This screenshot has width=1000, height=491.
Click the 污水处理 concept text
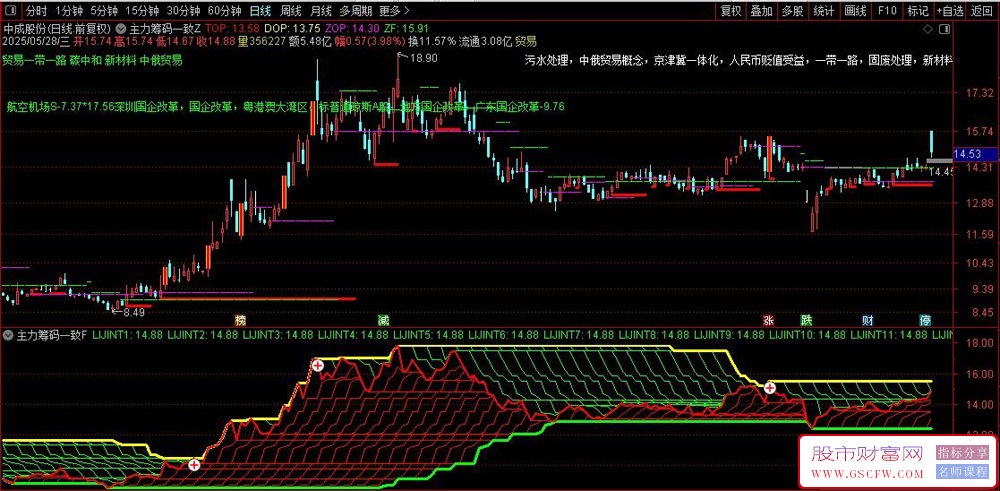coord(549,61)
